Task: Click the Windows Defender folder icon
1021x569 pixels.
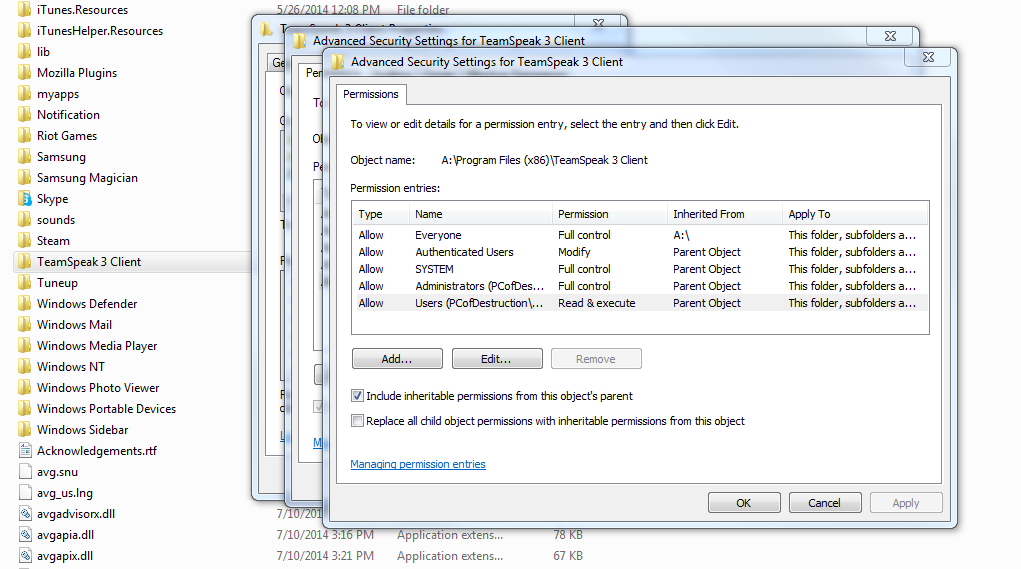Action: (x=25, y=303)
